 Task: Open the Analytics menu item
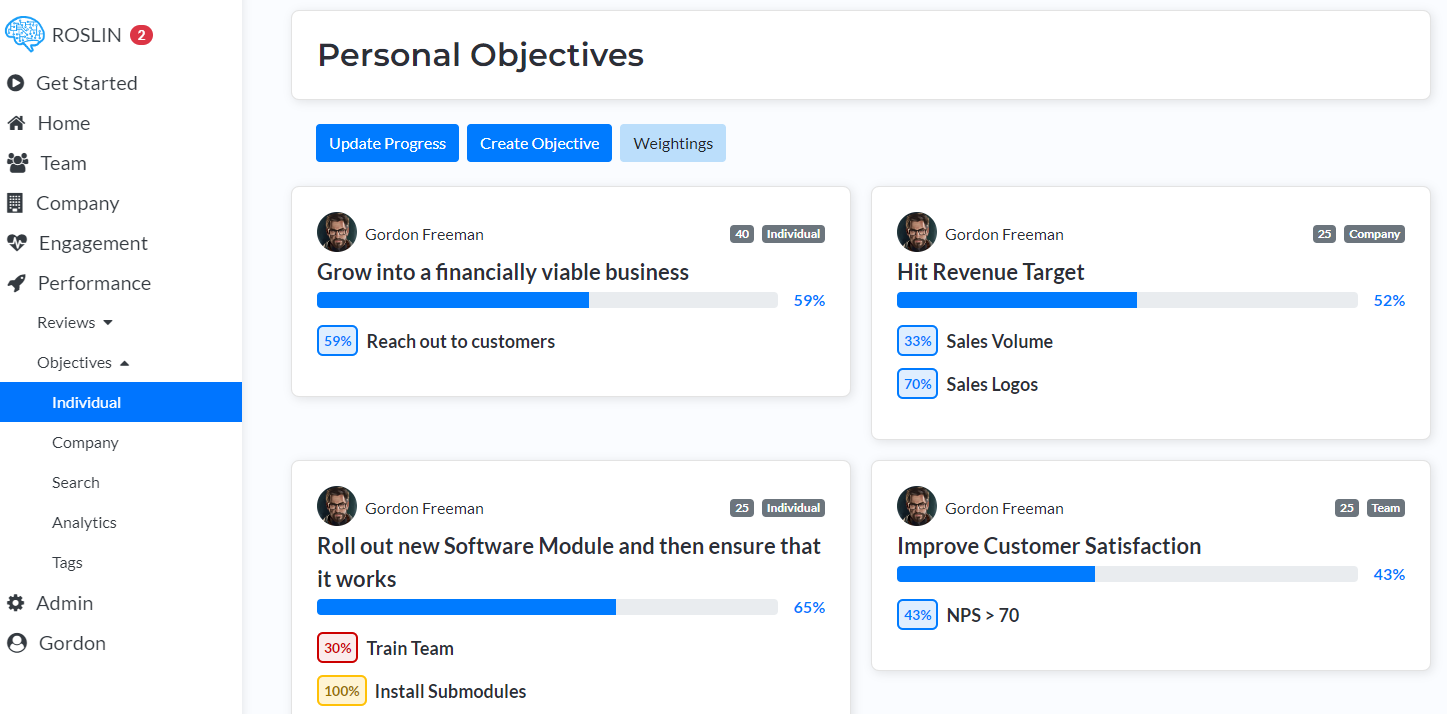[x=84, y=522]
